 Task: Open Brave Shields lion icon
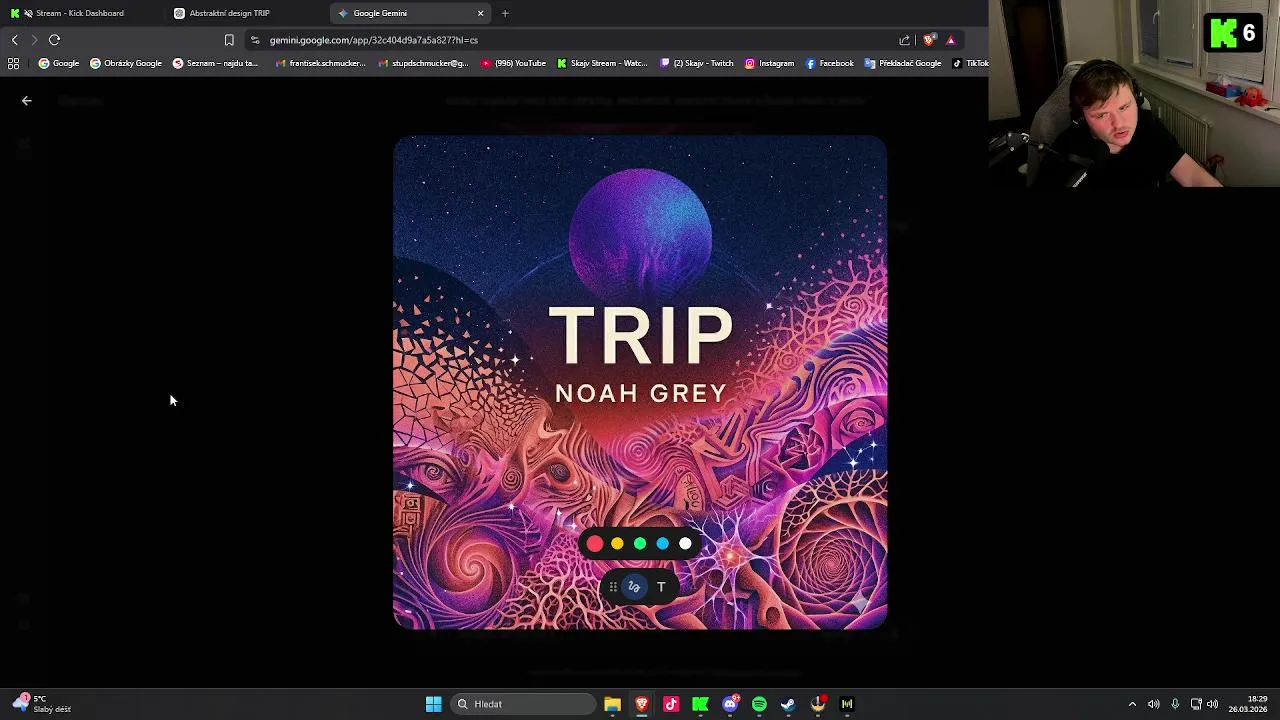929,40
